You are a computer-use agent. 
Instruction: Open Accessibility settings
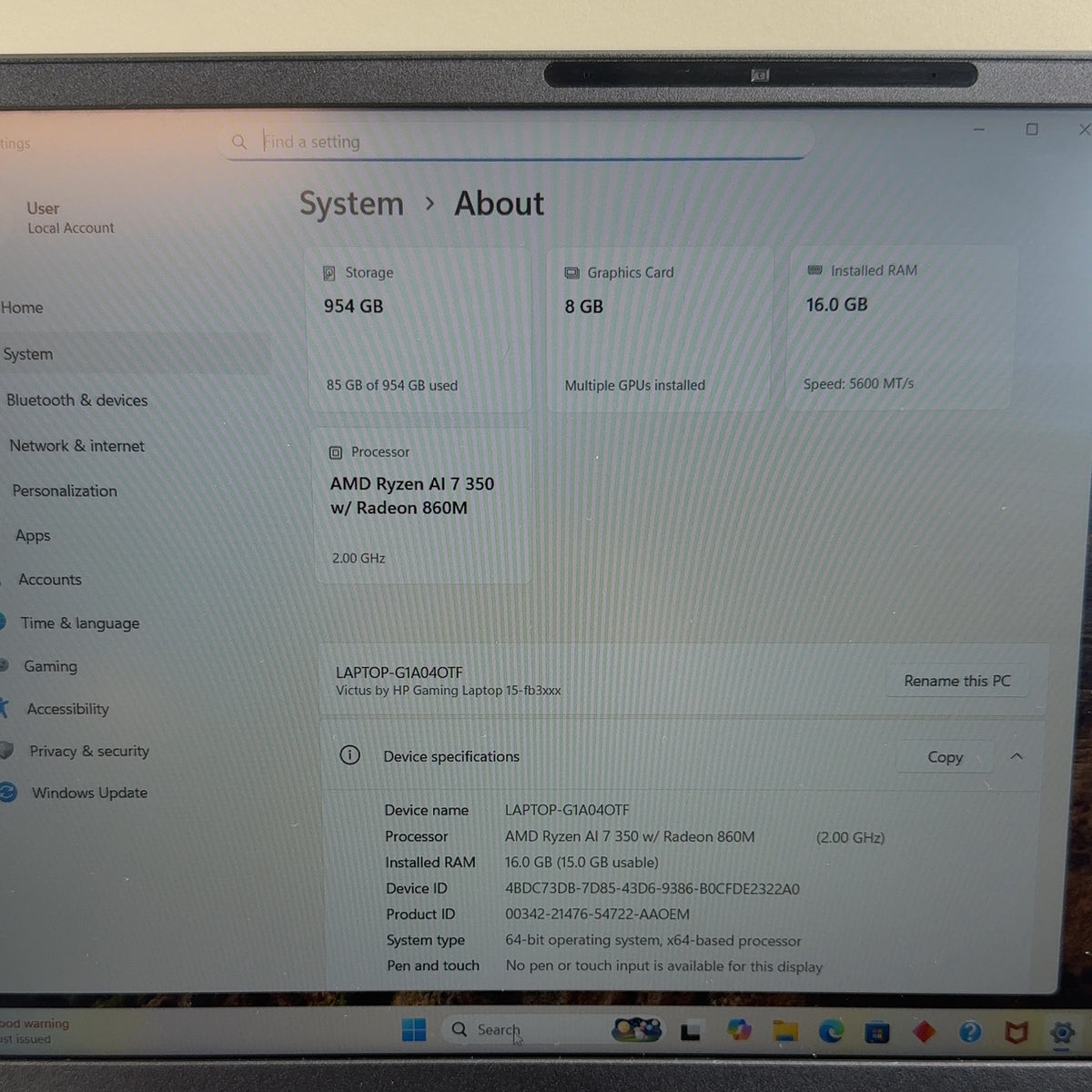click(67, 709)
